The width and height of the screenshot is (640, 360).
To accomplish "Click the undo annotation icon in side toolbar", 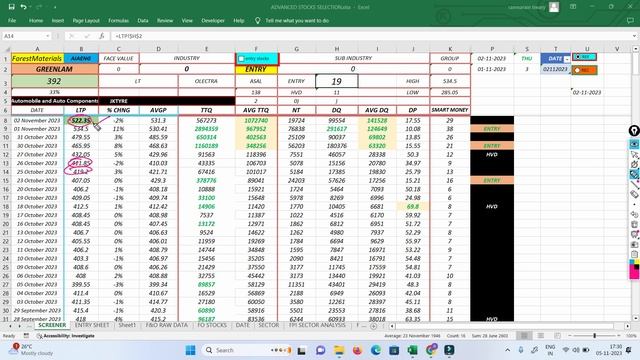I will (634, 214).
